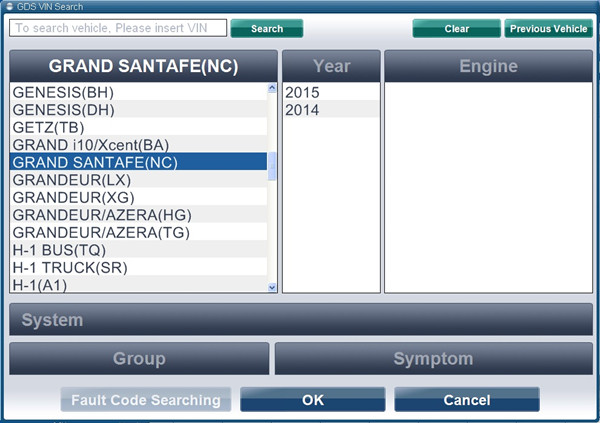This screenshot has width=600, height=423.
Task: Click the Clear button
Action: pyautogui.click(x=457, y=28)
